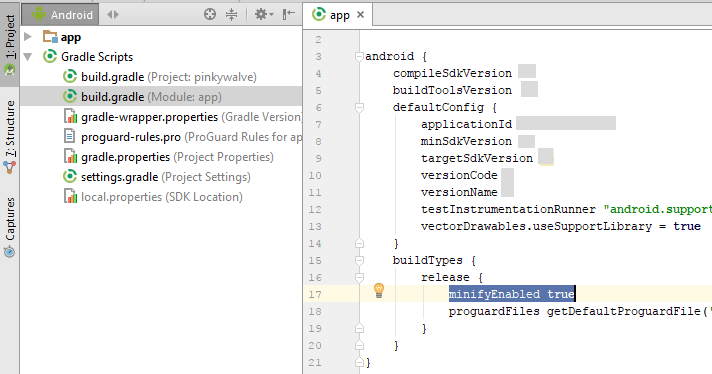Viewport: 712px width, 374px height.
Task: Click gradle-wrapper.properties file icon
Action: (x=70, y=116)
